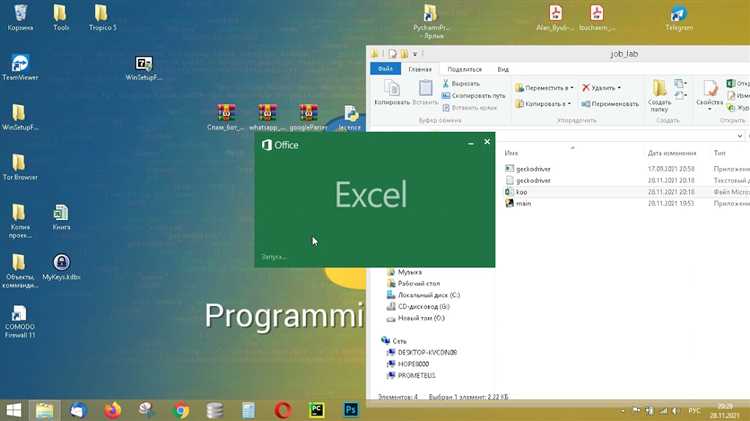This screenshot has width=750, height=421.
Task: Open Локальный диск (C:) in navigation pane
Action: tap(423, 295)
